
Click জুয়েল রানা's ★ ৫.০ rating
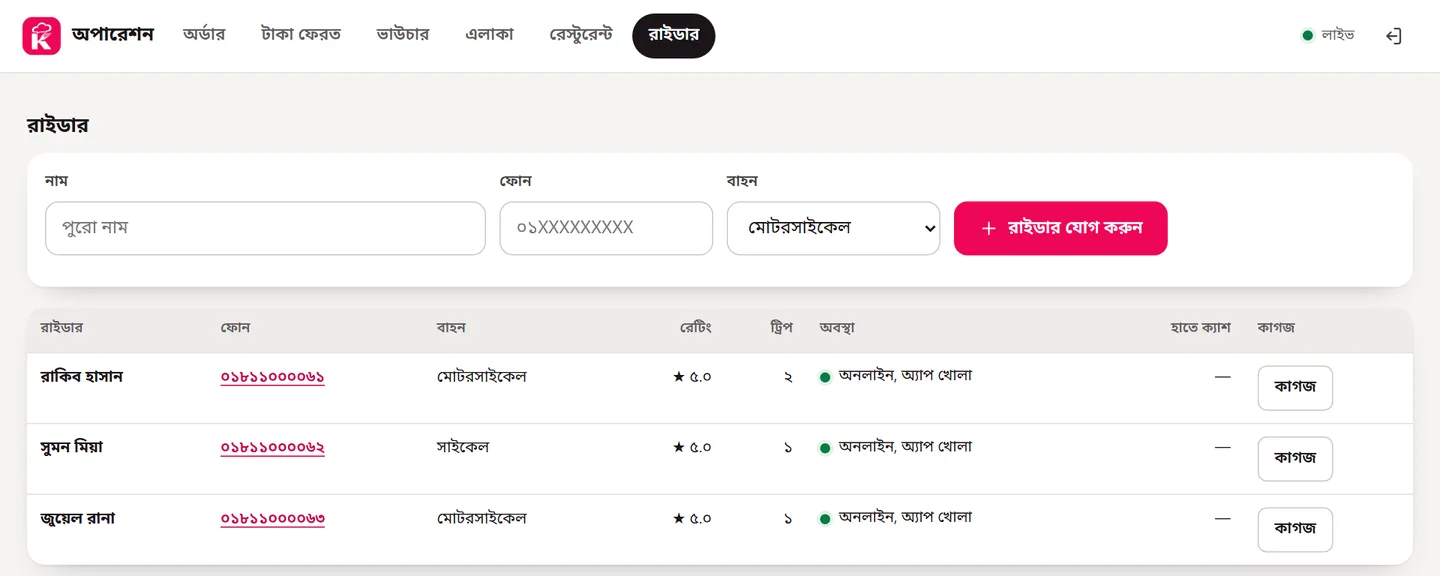[692, 519]
